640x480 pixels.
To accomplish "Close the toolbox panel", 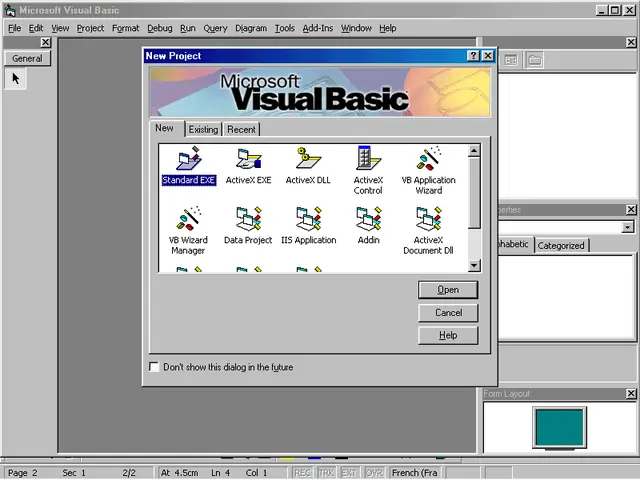I will tap(45, 42).
